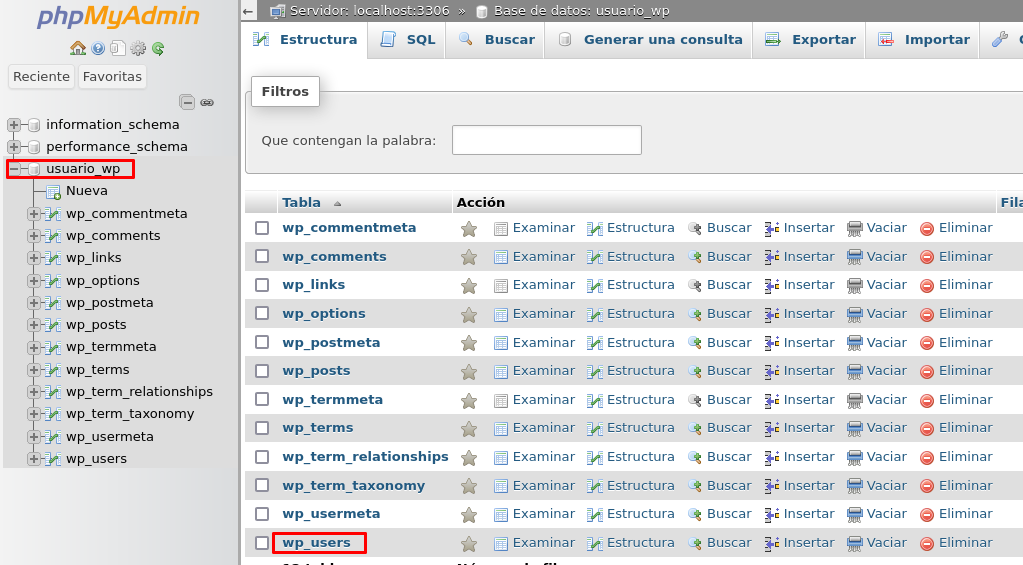The width and height of the screenshot is (1023, 565).
Task: Open the phpMyAdmin documentation help icon
Action: point(98,48)
